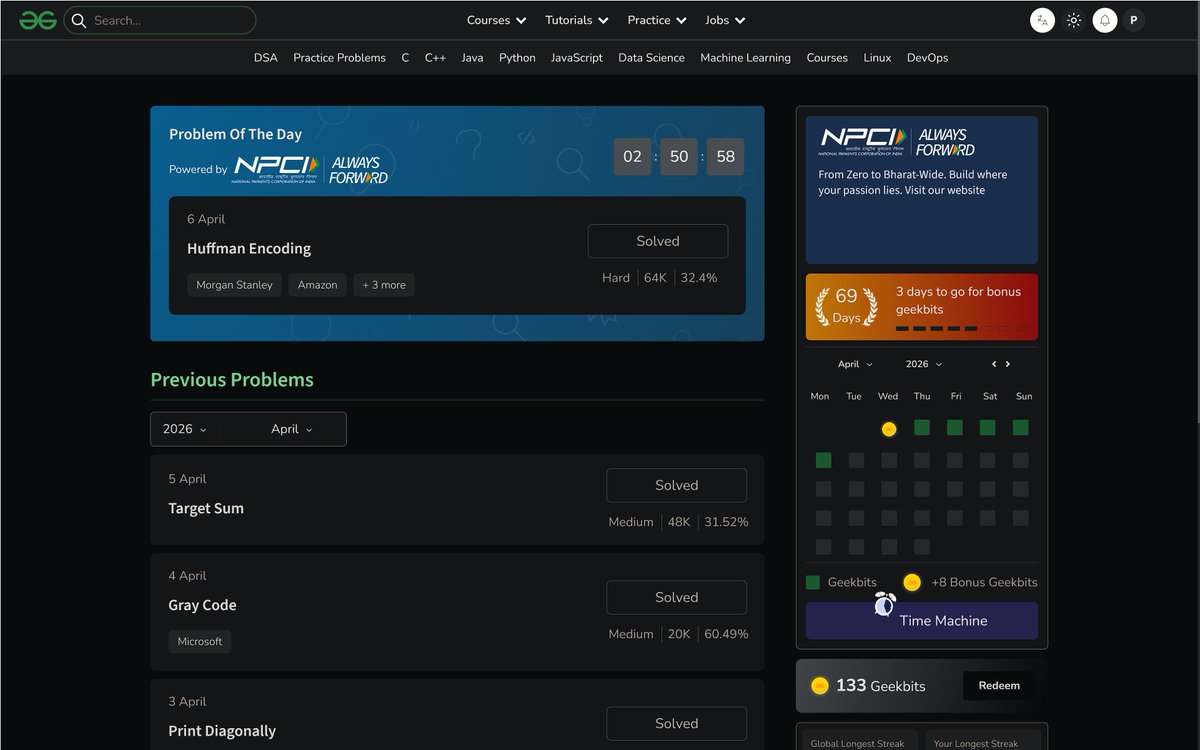1200x750 pixels.
Task: Click Solved button for Huffman Encoding
Action: click(658, 241)
